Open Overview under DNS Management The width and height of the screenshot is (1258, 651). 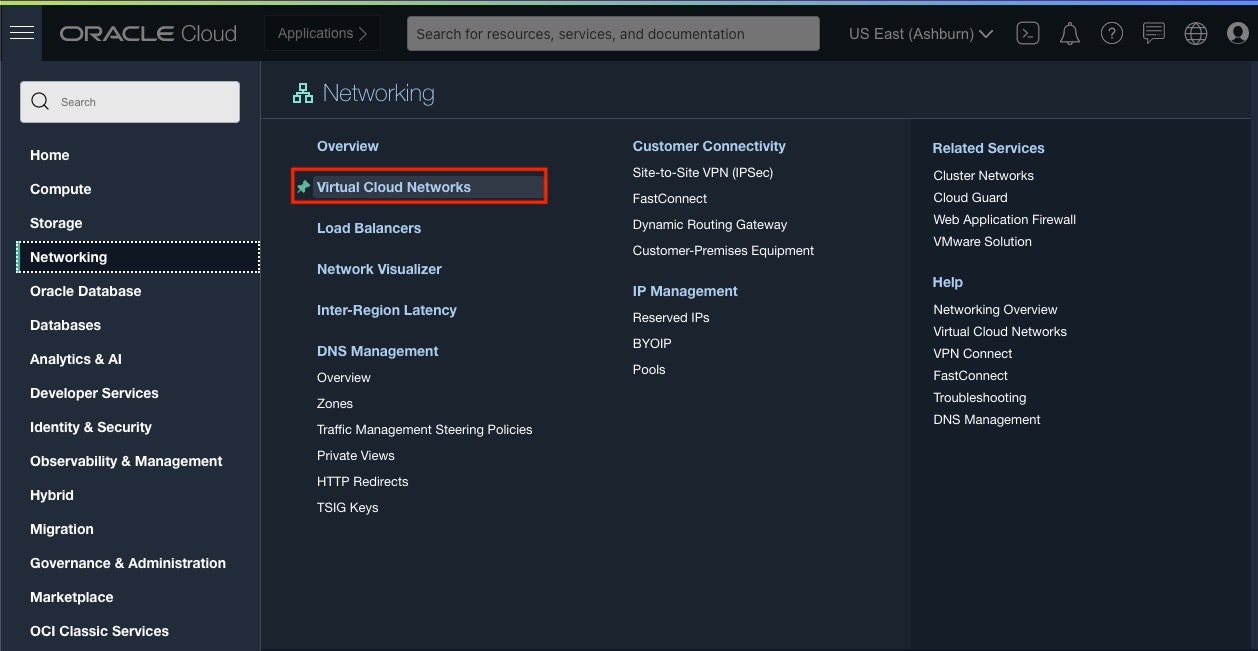click(344, 377)
